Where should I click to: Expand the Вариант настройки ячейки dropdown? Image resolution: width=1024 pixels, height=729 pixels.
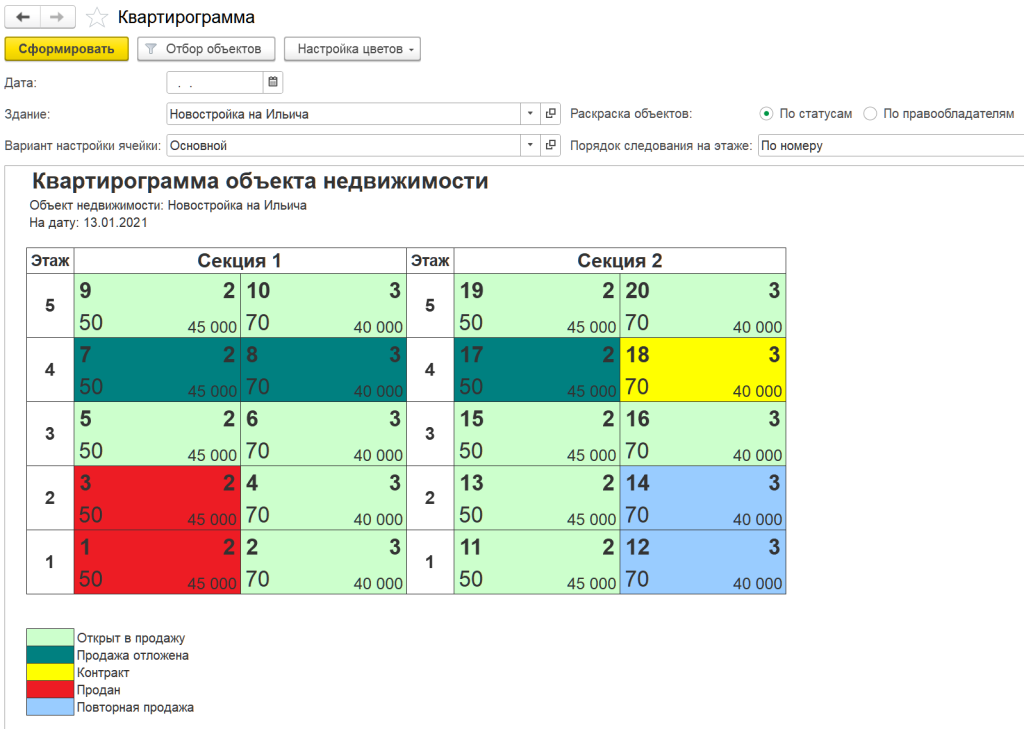pos(530,146)
